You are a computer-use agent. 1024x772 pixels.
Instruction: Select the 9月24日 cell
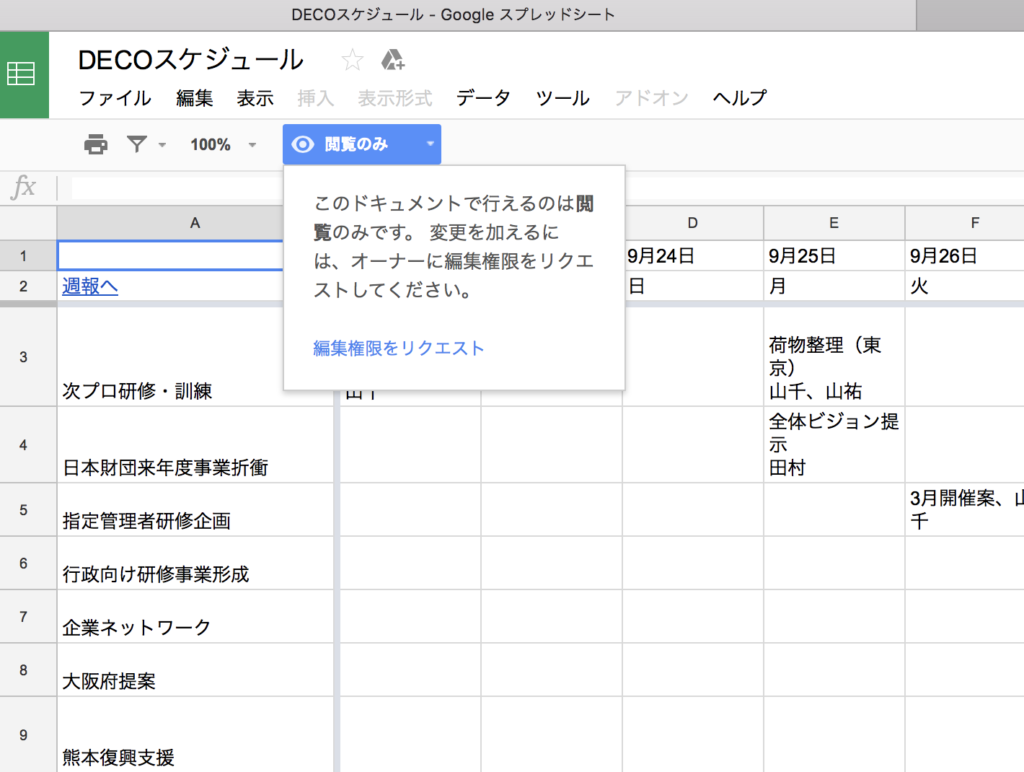(x=693, y=255)
